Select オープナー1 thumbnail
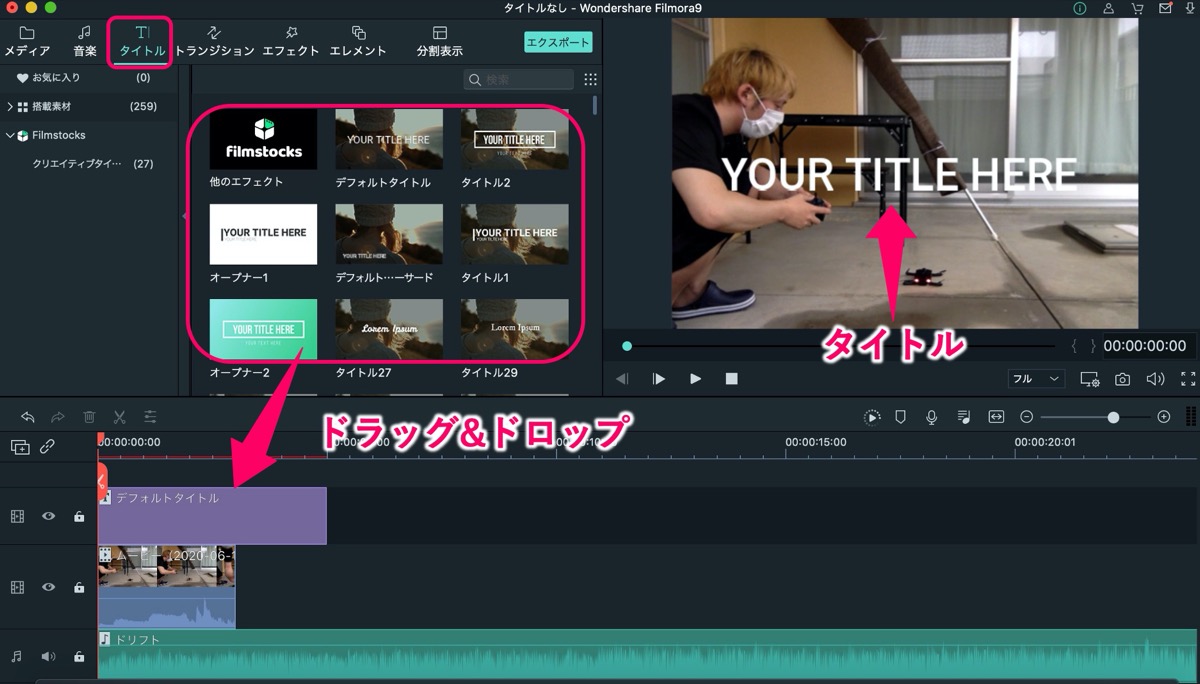 [263, 234]
